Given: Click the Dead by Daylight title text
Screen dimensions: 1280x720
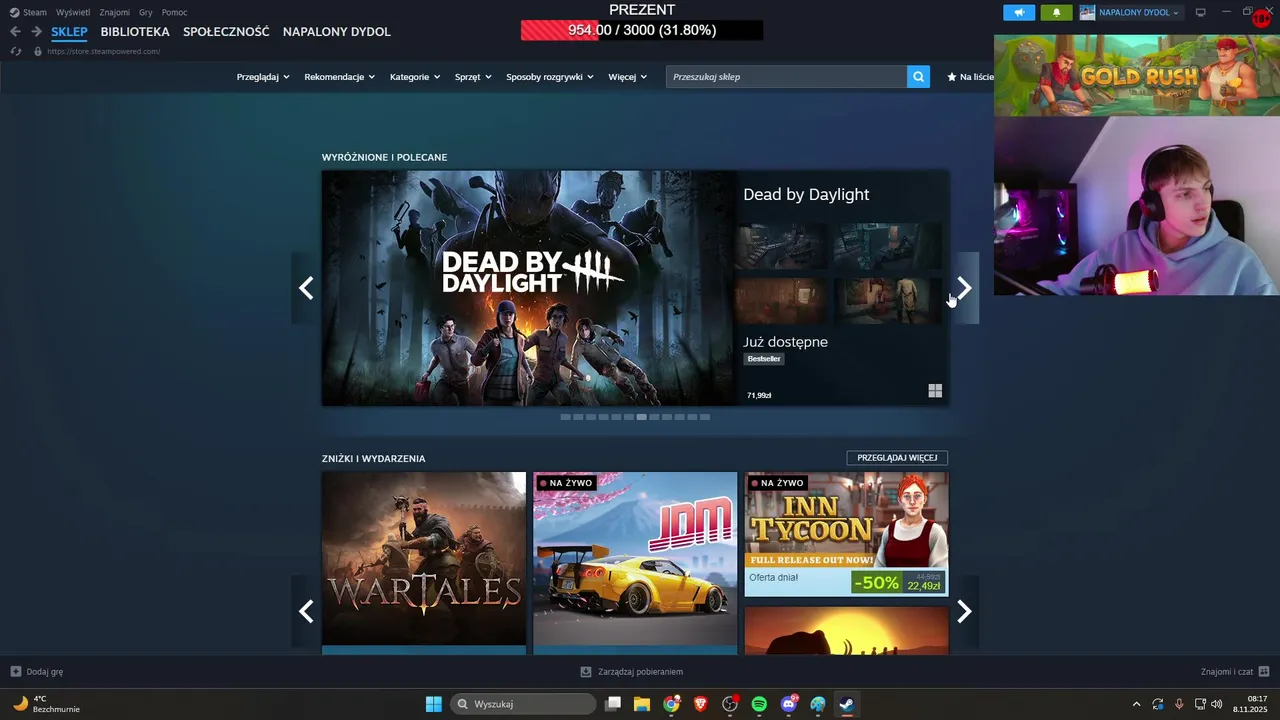Looking at the screenshot, I should [x=806, y=194].
